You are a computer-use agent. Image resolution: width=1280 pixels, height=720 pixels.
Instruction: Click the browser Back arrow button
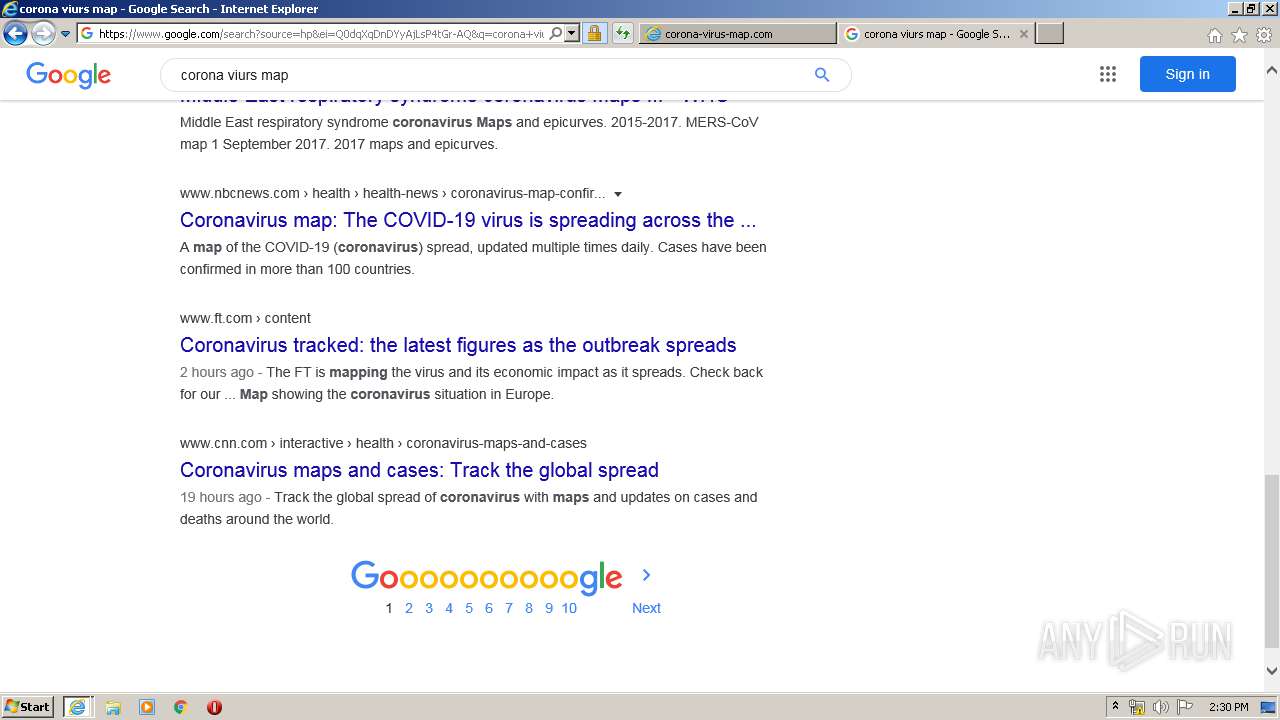click(15, 34)
